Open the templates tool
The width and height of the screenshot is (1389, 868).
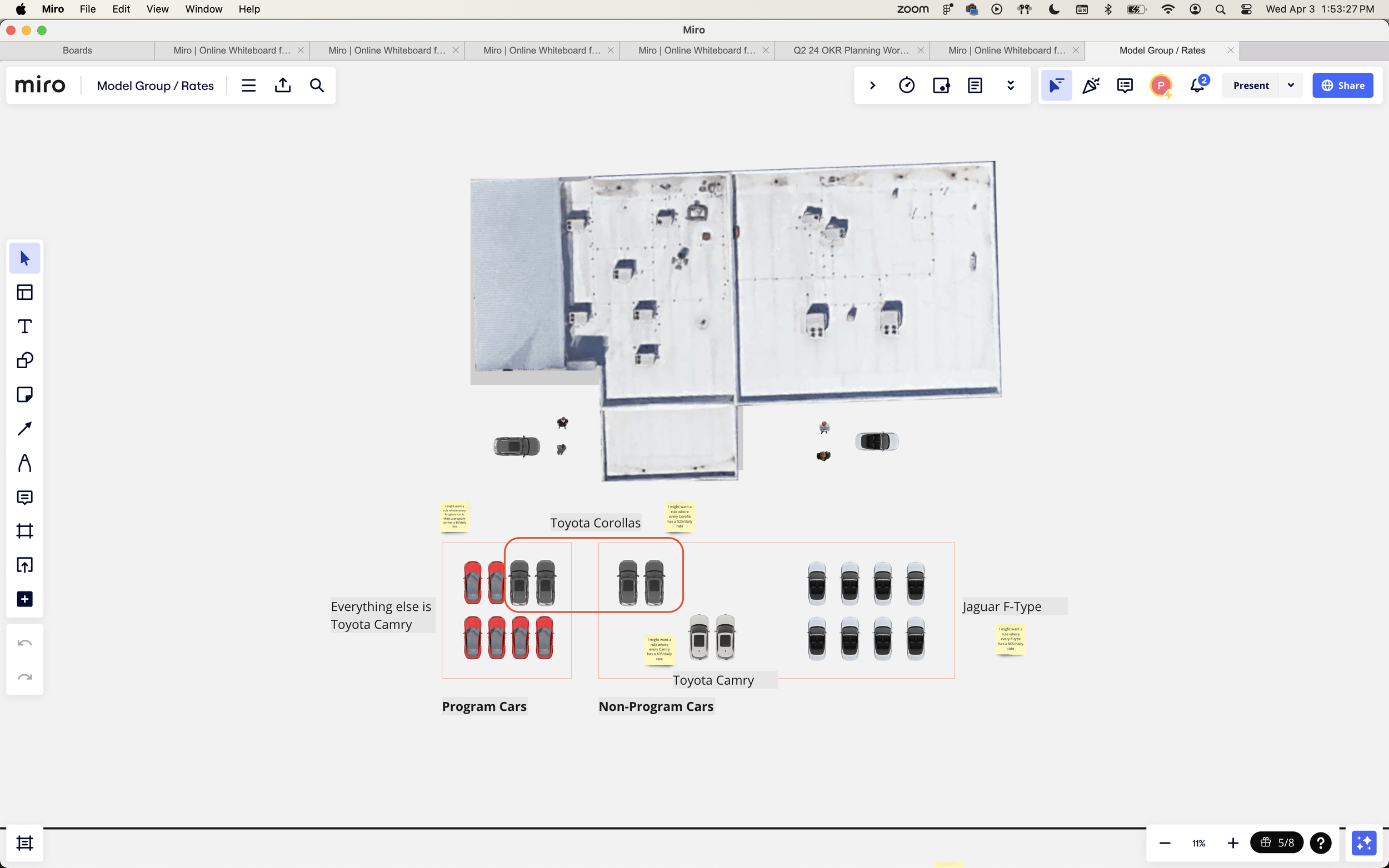(24, 292)
